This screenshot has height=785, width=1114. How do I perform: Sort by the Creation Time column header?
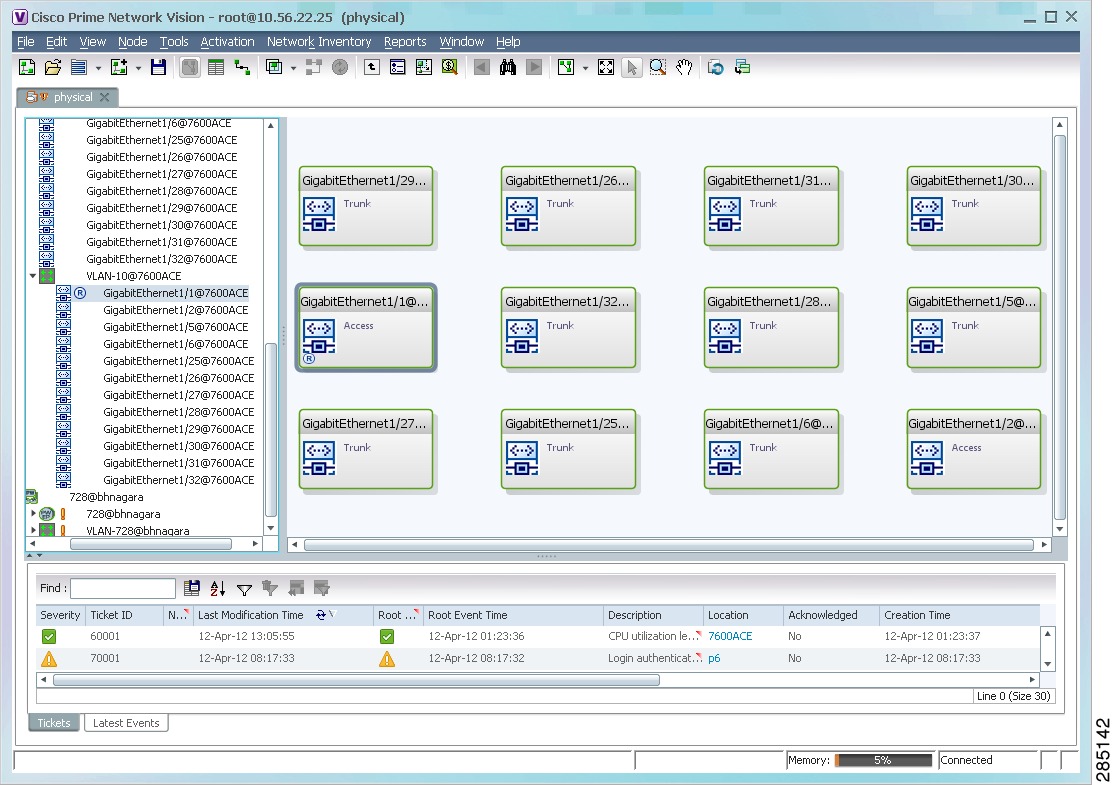pos(959,615)
